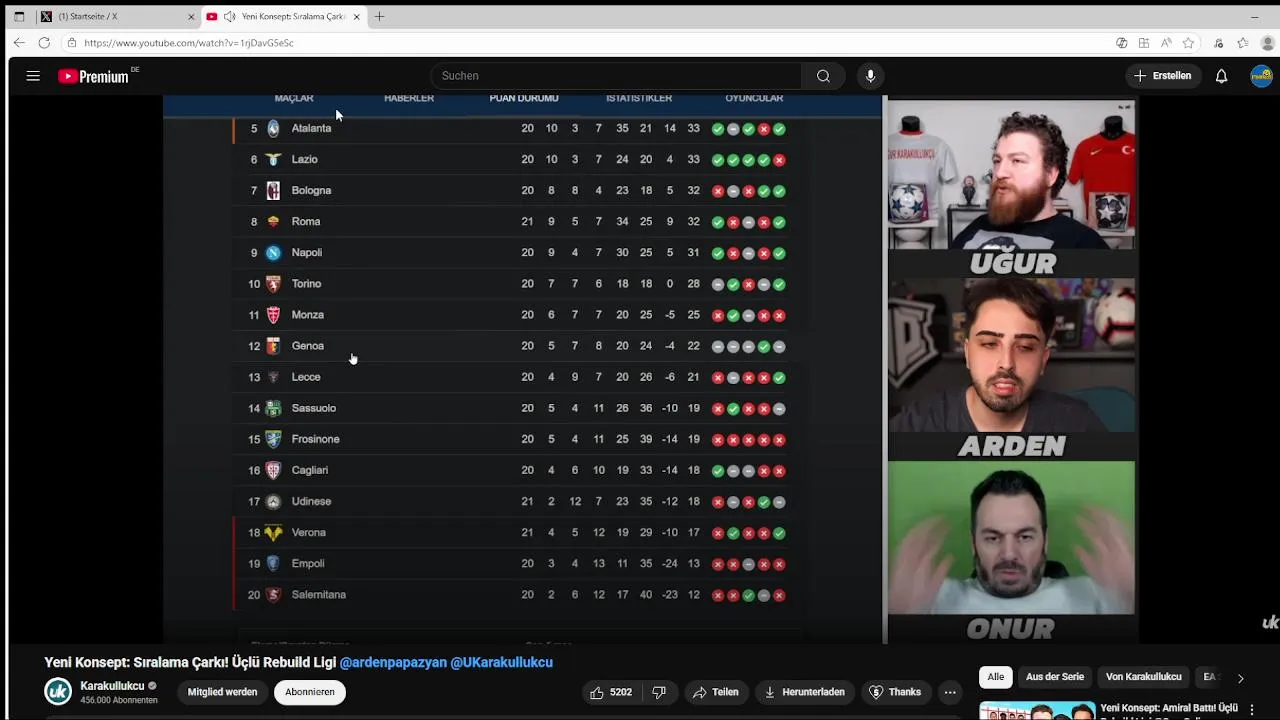1280x720 pixels.
Task: Reload the page
Action: 44,43
